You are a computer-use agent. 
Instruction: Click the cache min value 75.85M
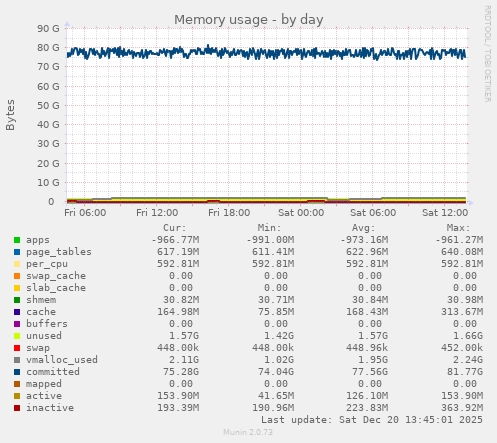[x=276, y=312]
